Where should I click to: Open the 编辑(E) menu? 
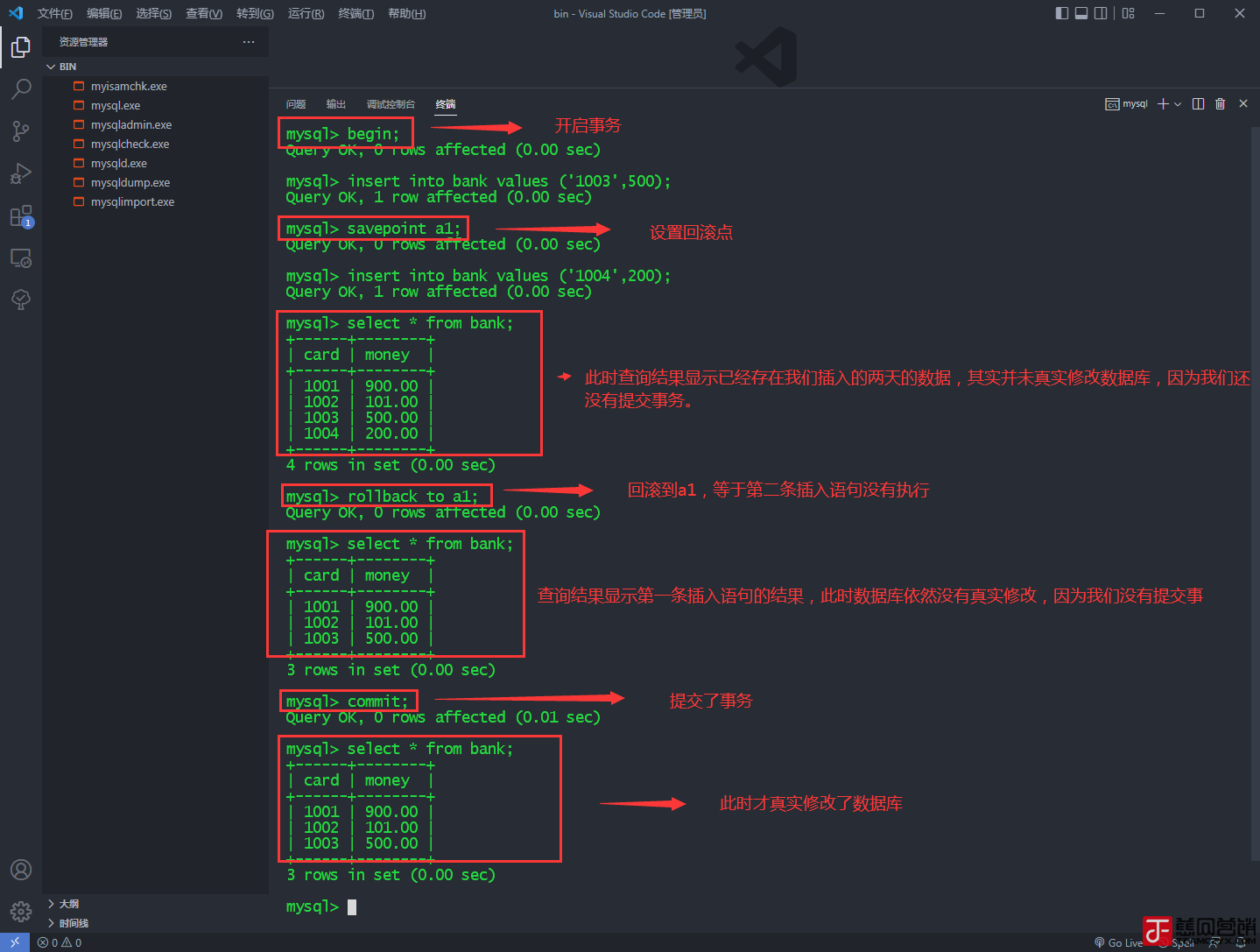click(104, 13)
